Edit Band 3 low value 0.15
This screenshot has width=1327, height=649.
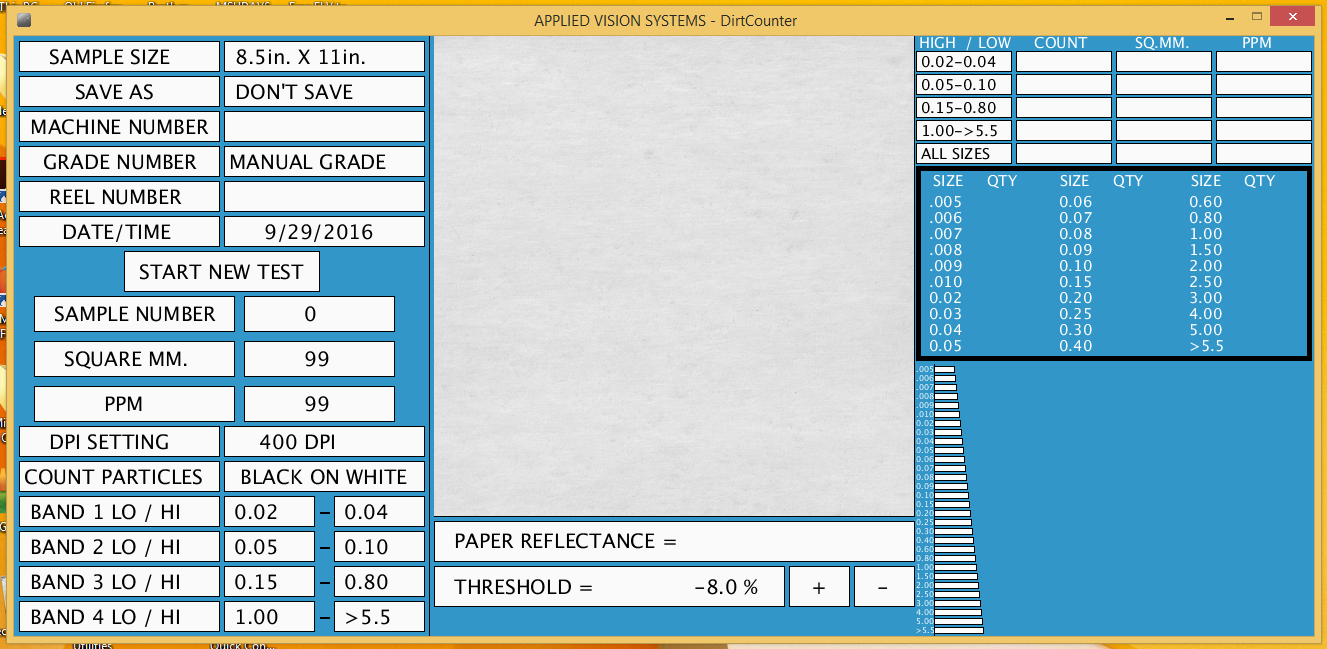(x=269, y=582)
